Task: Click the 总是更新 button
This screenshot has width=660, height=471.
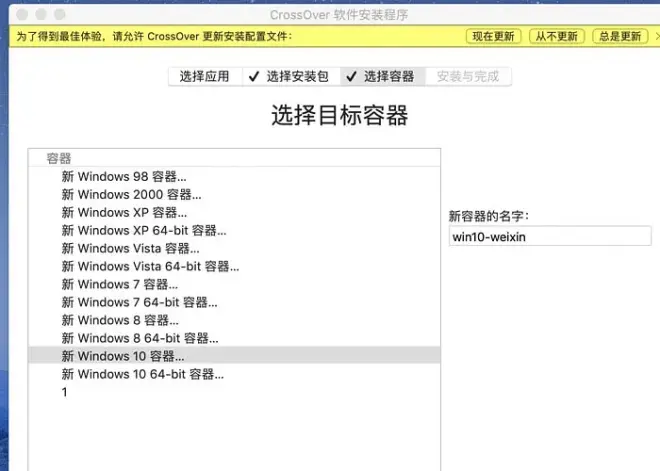Action: pos(620,36)
